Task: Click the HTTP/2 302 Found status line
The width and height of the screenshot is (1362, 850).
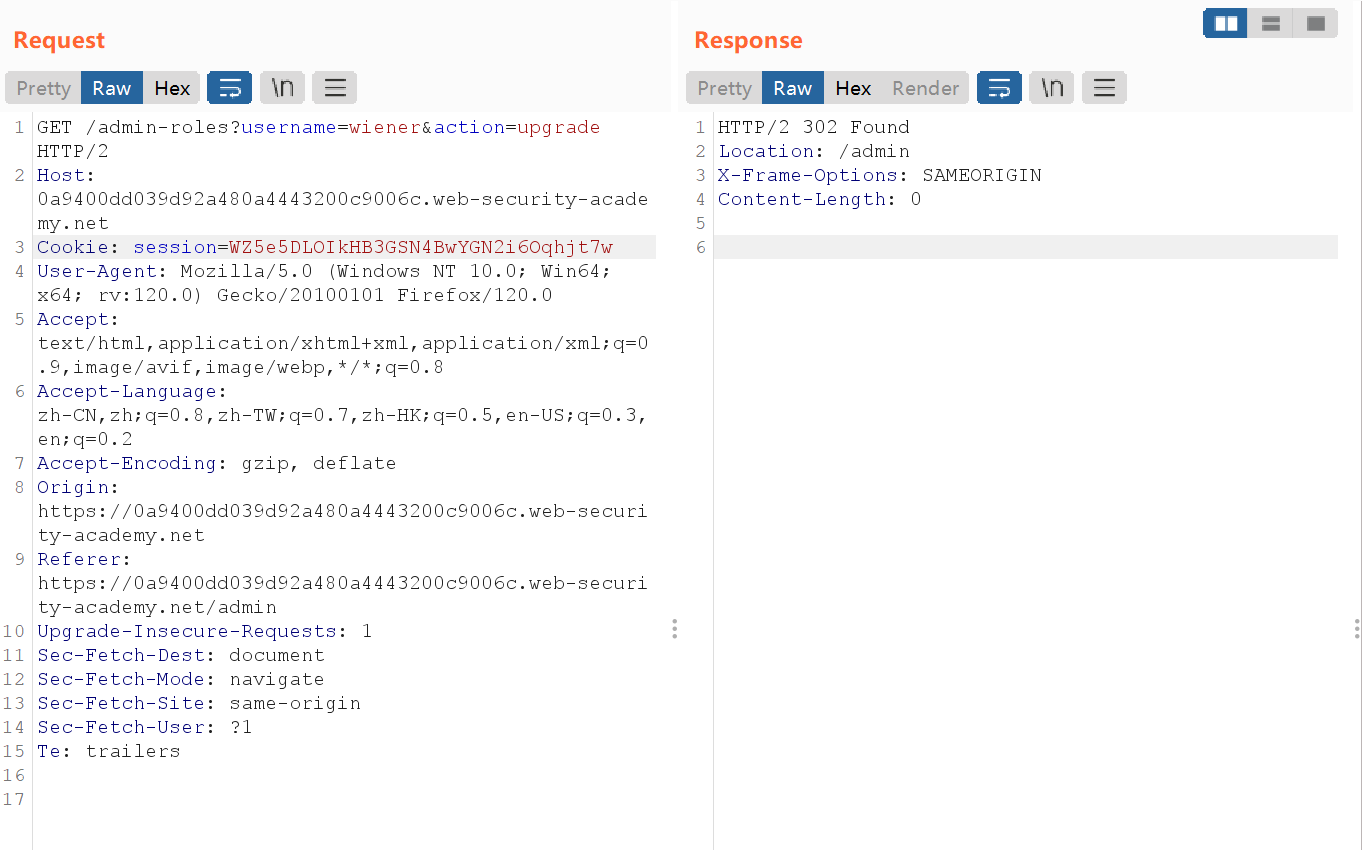Action: click(x=814, y=127)
